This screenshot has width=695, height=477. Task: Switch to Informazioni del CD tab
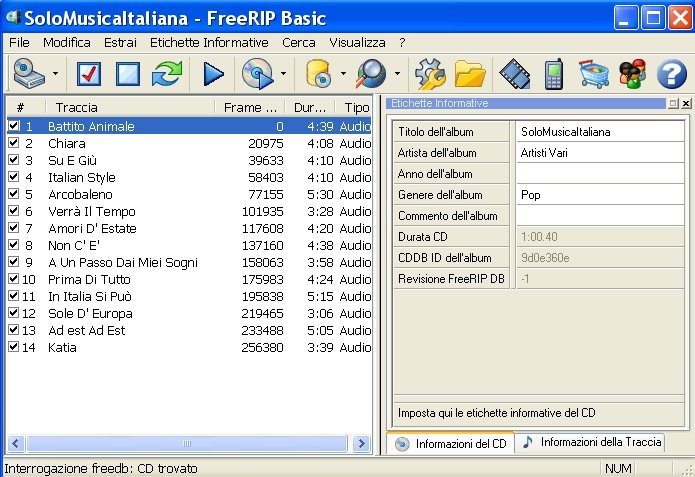[x=451, y=443]
